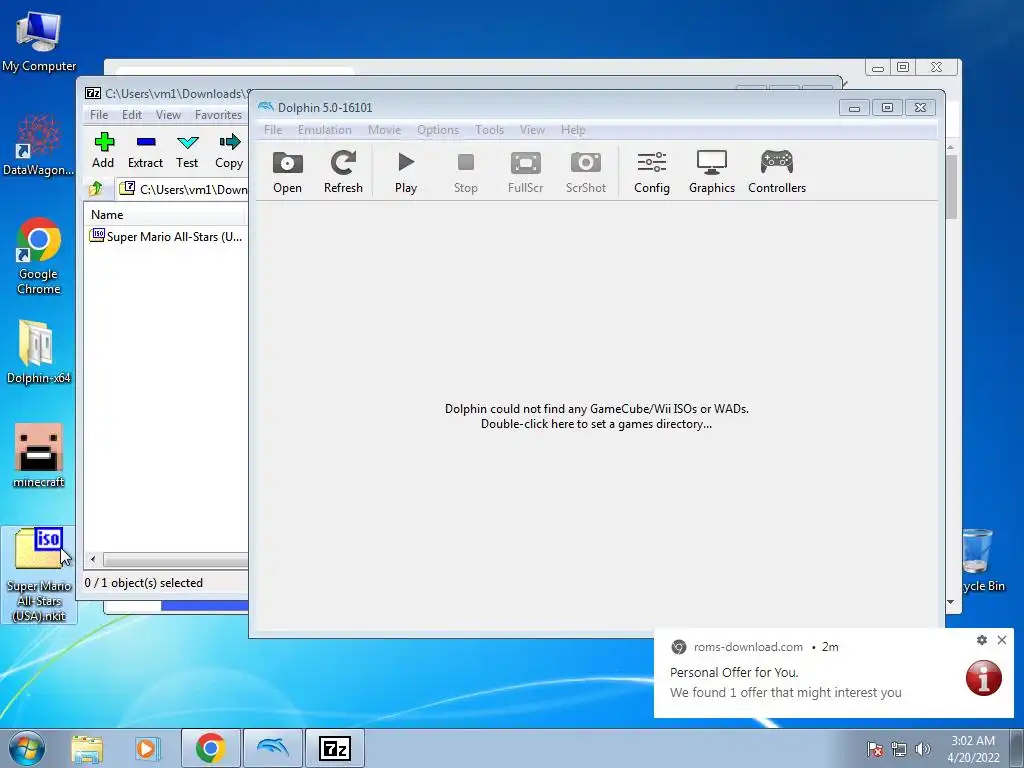This screenshot has height=768, width=1024.
Task: Go up one folder level in 7-Zip
Action: [x=95, y=189]
